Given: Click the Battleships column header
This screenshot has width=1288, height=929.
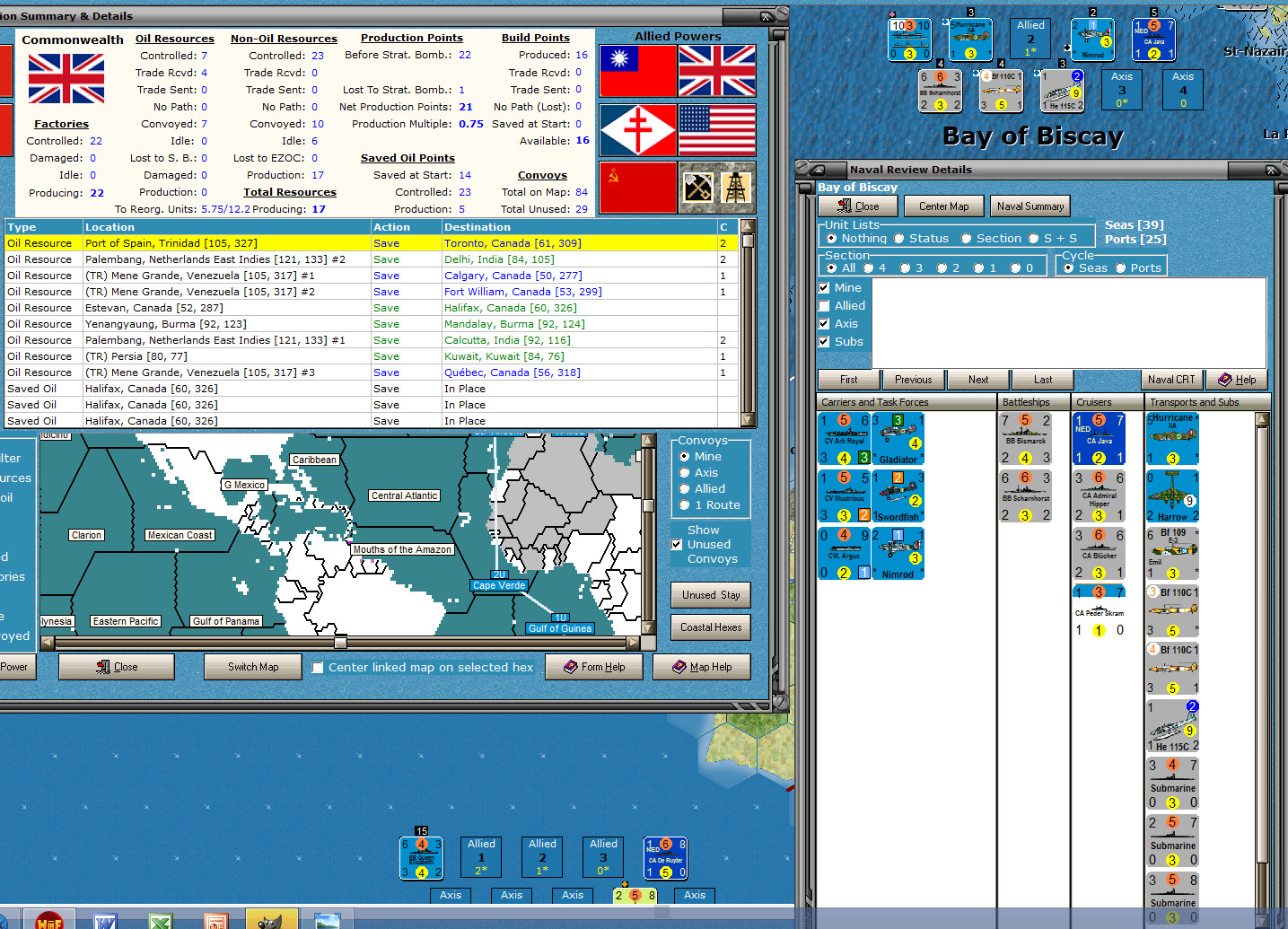Looking at the screenshot, I should (1034, 402).
